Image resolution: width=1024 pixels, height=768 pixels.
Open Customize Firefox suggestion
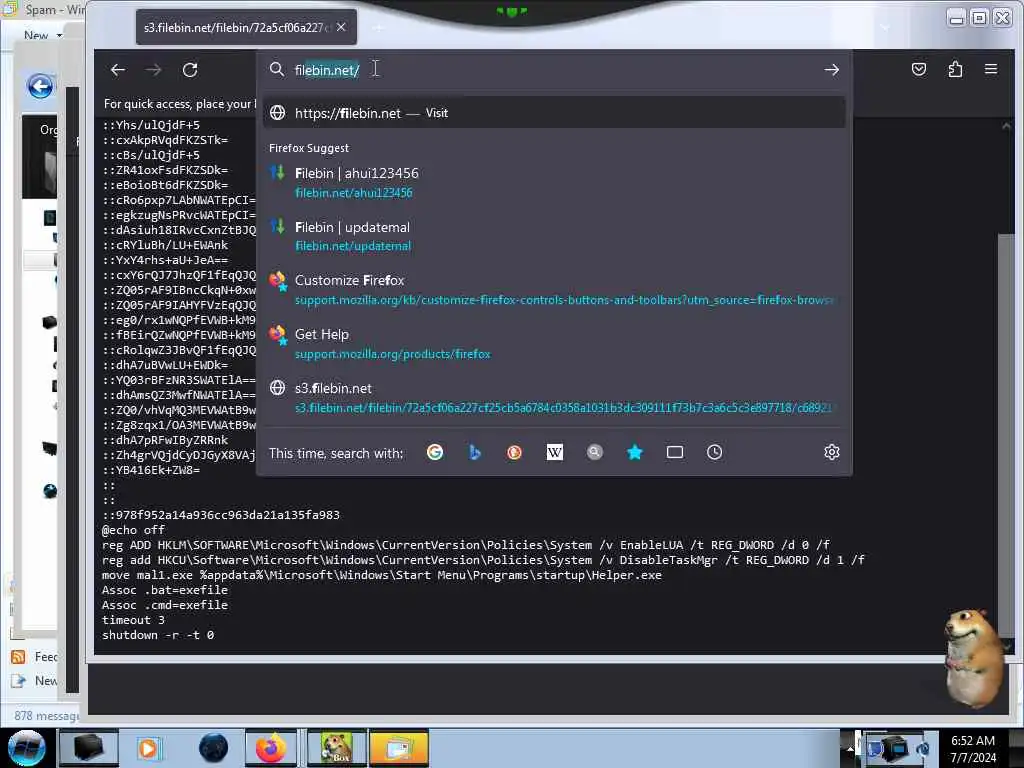(554, 289)
